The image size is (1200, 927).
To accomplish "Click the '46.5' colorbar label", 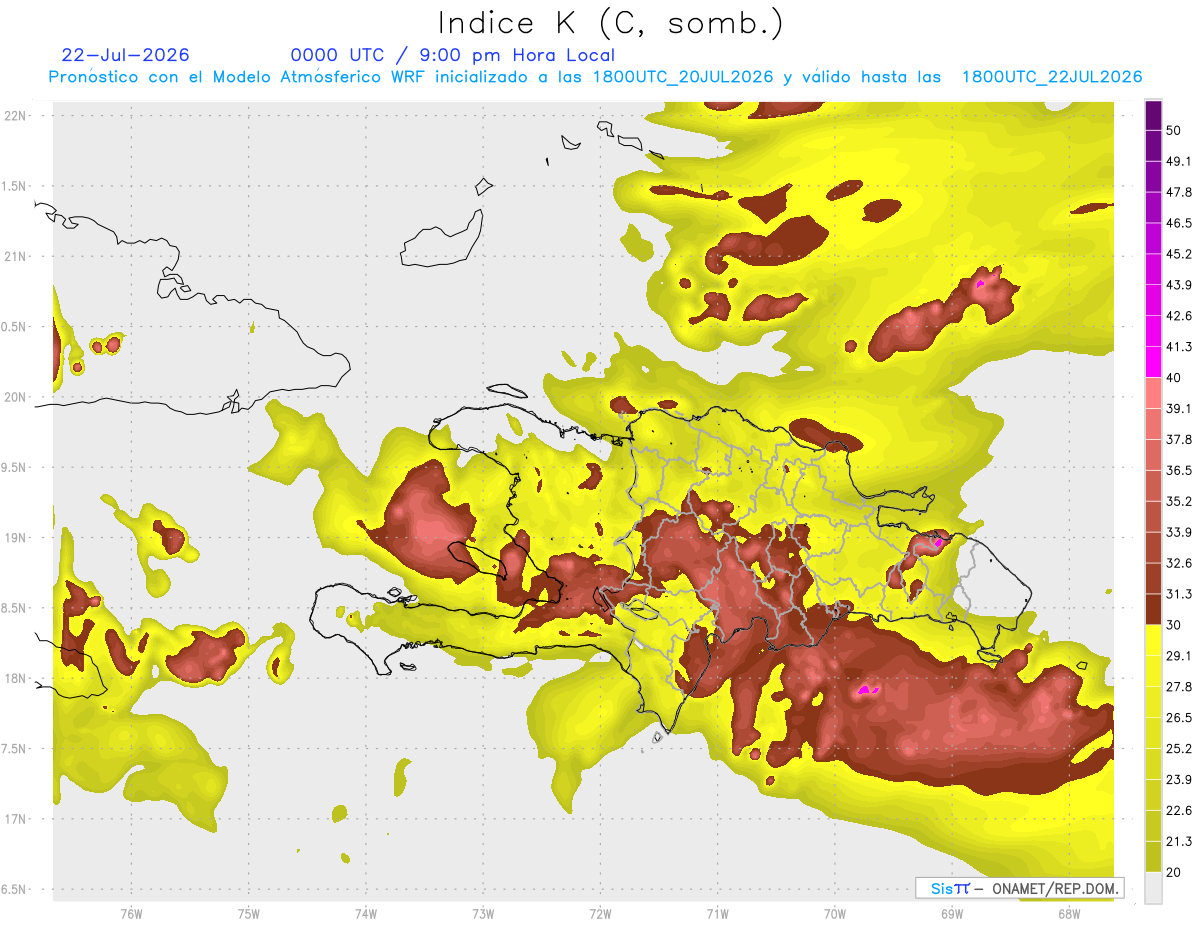I will [1178, 223].
